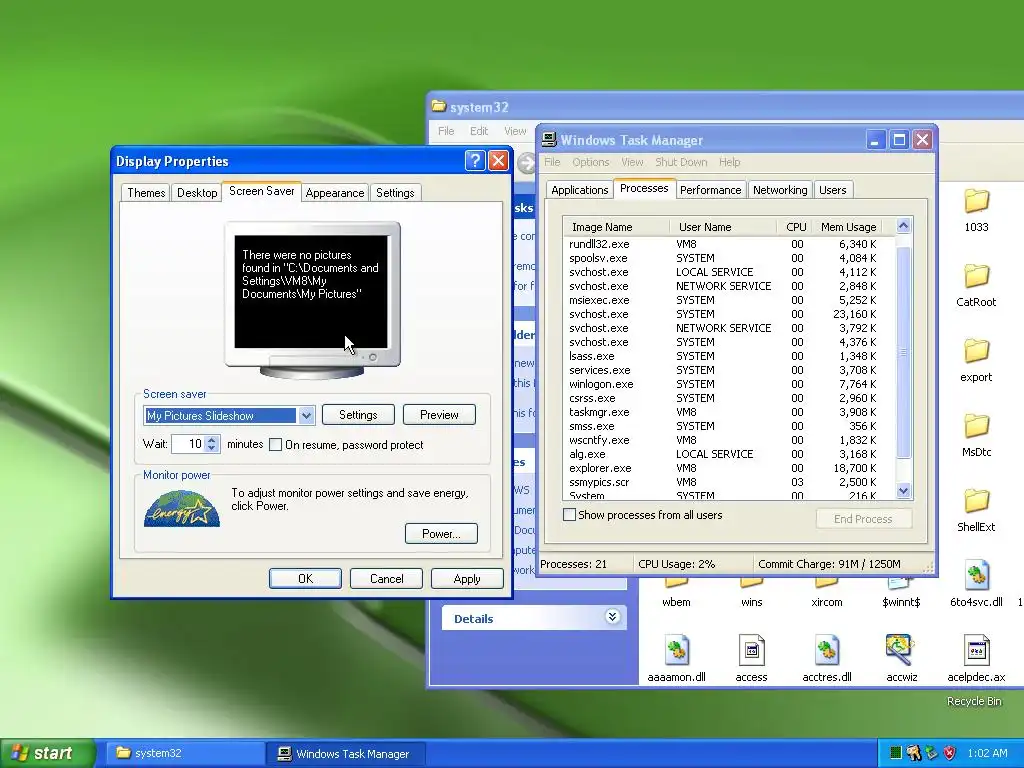Select the accwiz program icon
Viewport: 1024px width, 768px height.
coord(901,650)
